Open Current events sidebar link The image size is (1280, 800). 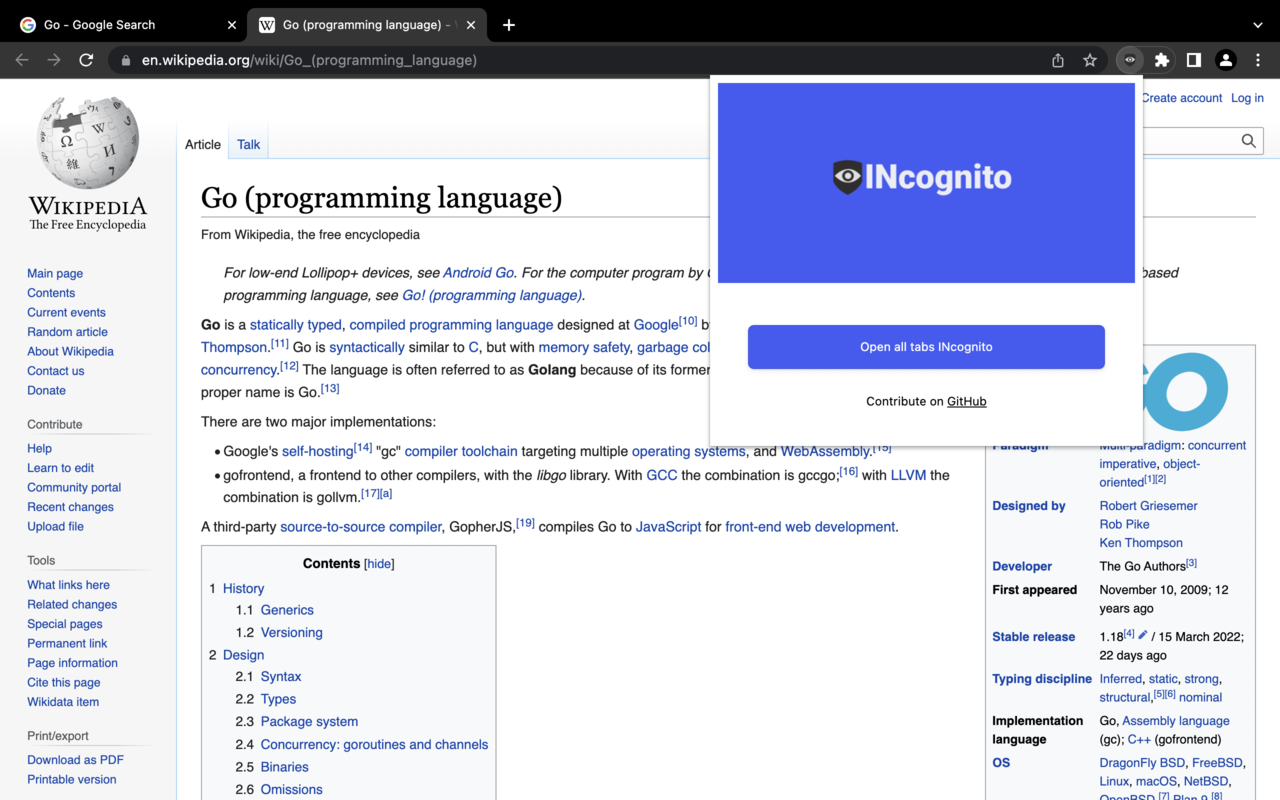click(66, 312)
